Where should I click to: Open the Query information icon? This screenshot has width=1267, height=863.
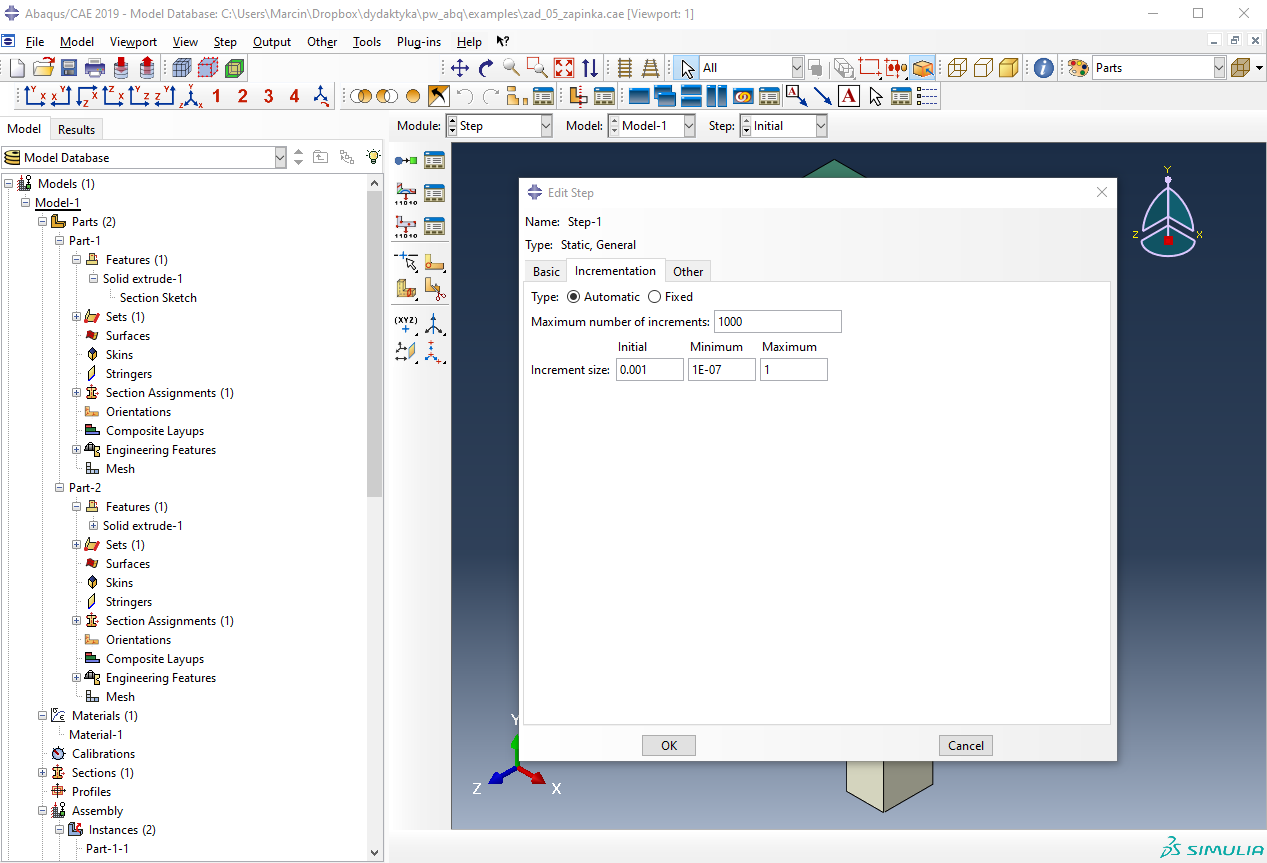tap(1043, 68)
